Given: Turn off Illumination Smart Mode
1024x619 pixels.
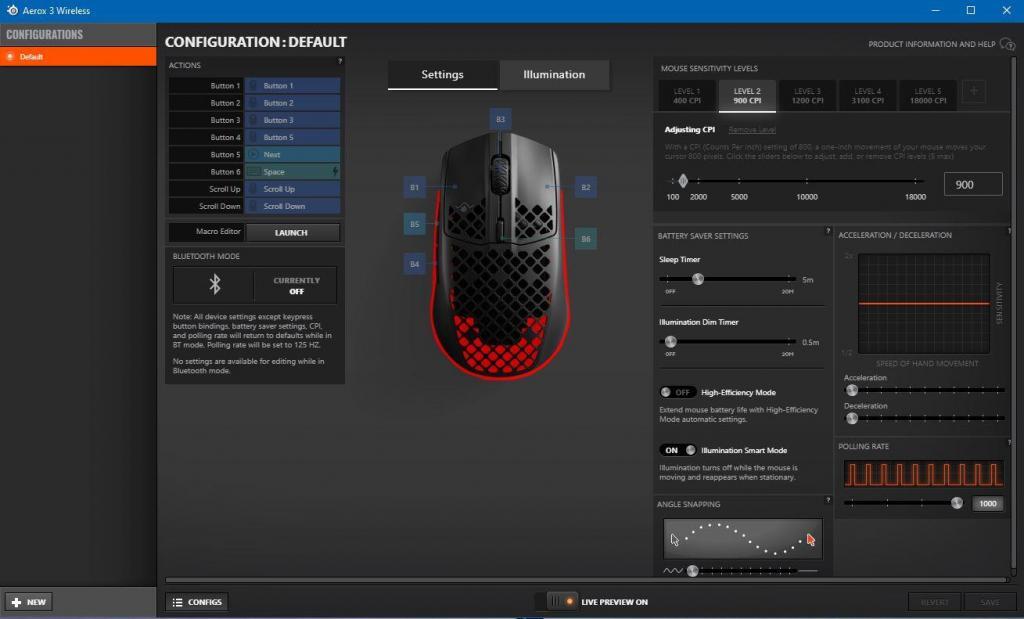Looking at the screenshot, I should pyautogui.click(x=678, y=450).
